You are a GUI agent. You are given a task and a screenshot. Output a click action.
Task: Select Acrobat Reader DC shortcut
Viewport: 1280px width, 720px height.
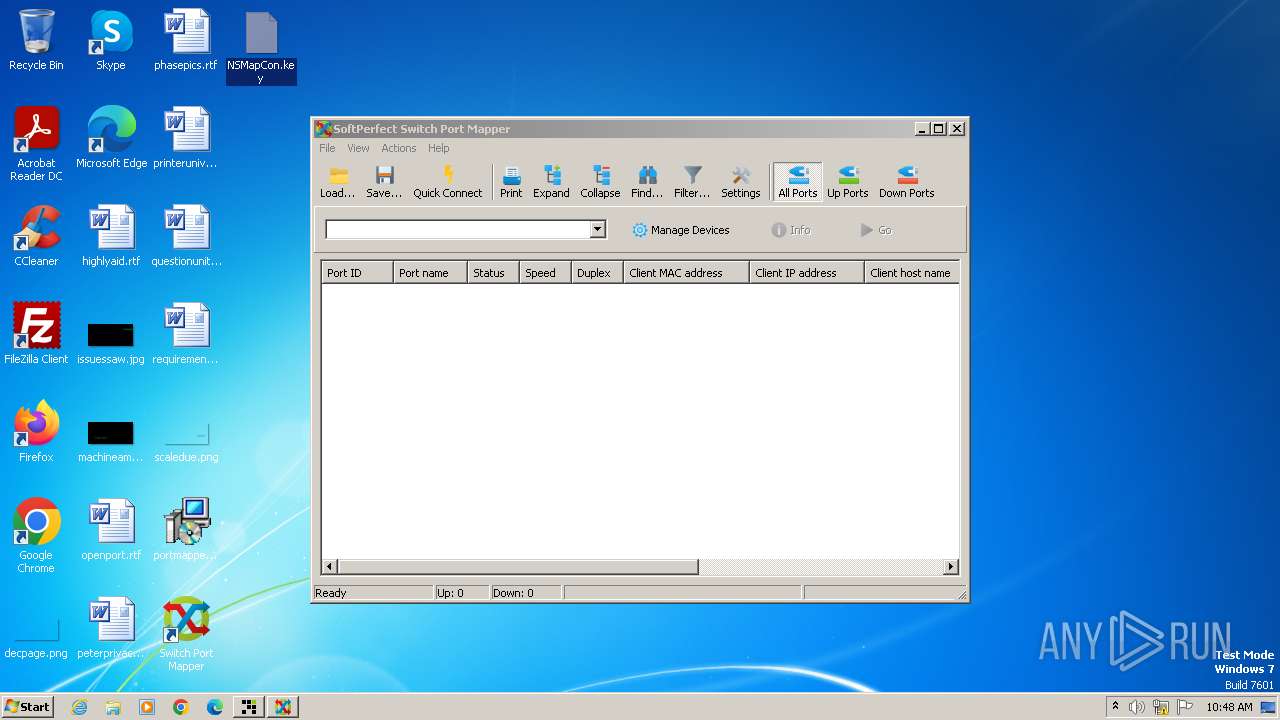tap(36, 144)
